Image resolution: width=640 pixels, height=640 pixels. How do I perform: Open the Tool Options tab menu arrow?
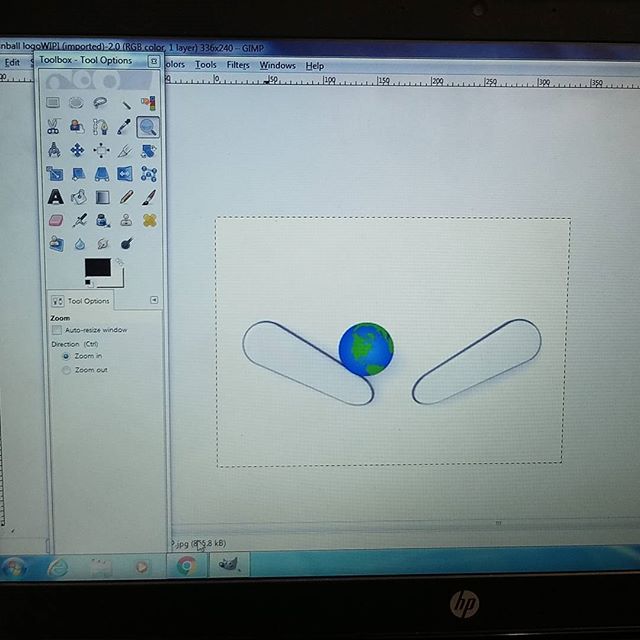[x=154, y=300]
